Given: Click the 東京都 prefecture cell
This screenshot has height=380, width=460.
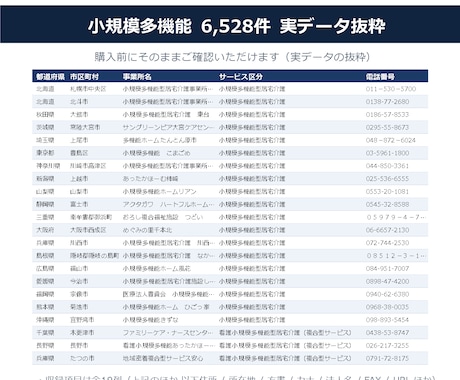Looking at the screenshot, I should point(45,153).
